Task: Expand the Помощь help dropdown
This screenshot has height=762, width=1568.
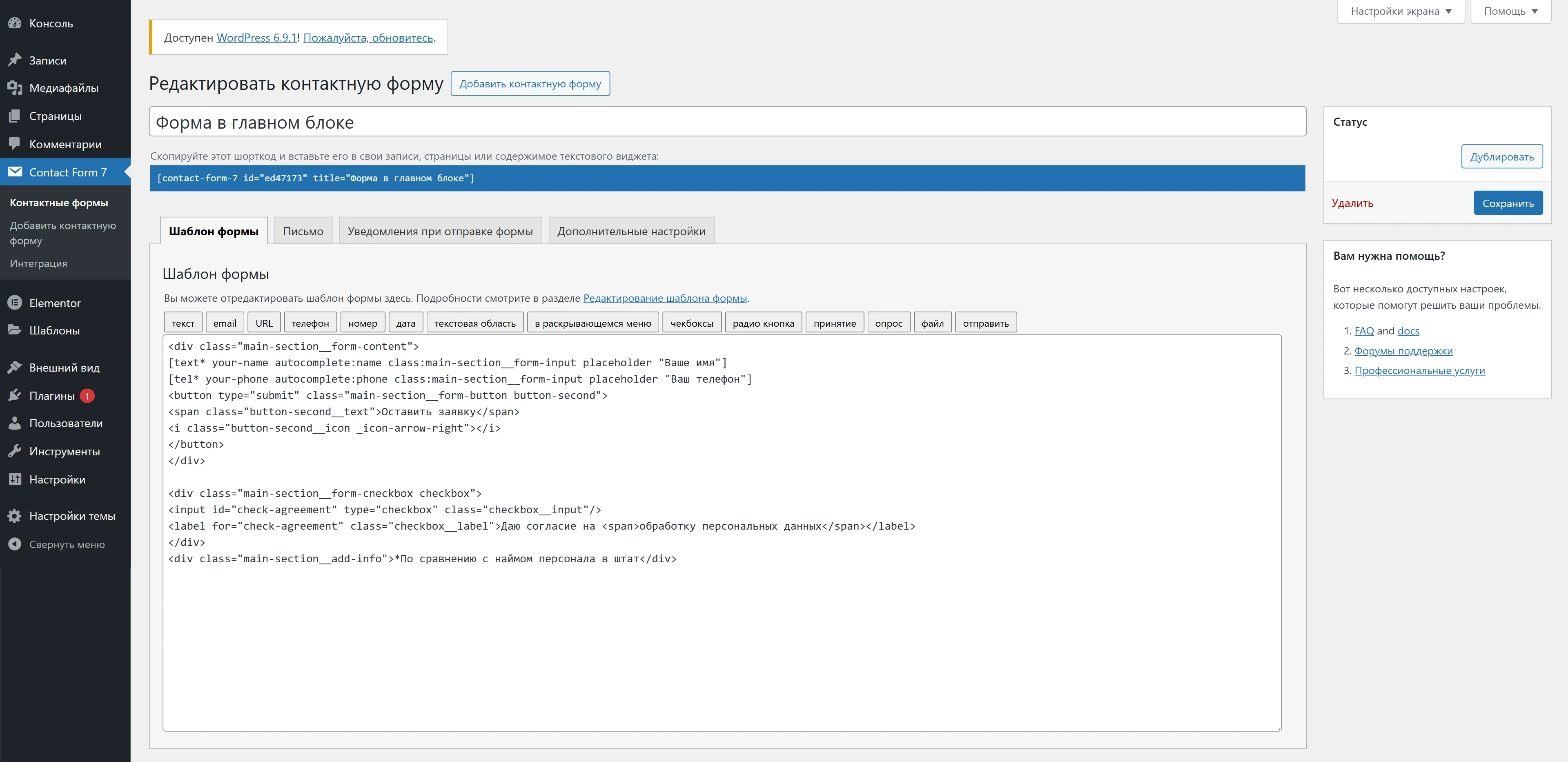Action: pyautogui.click(x=1510, y=11)
